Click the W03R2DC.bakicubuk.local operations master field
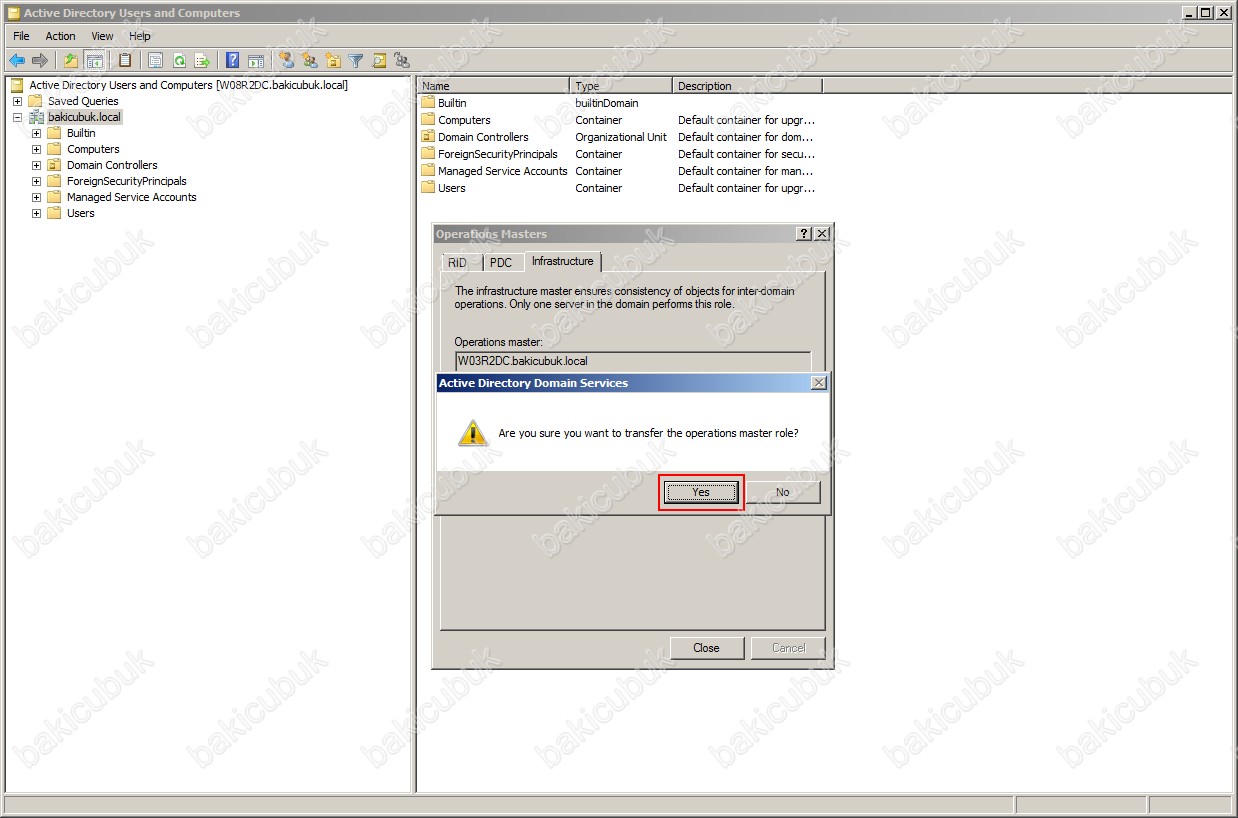Screen dimensions: 1238x818 click(633, 361)
